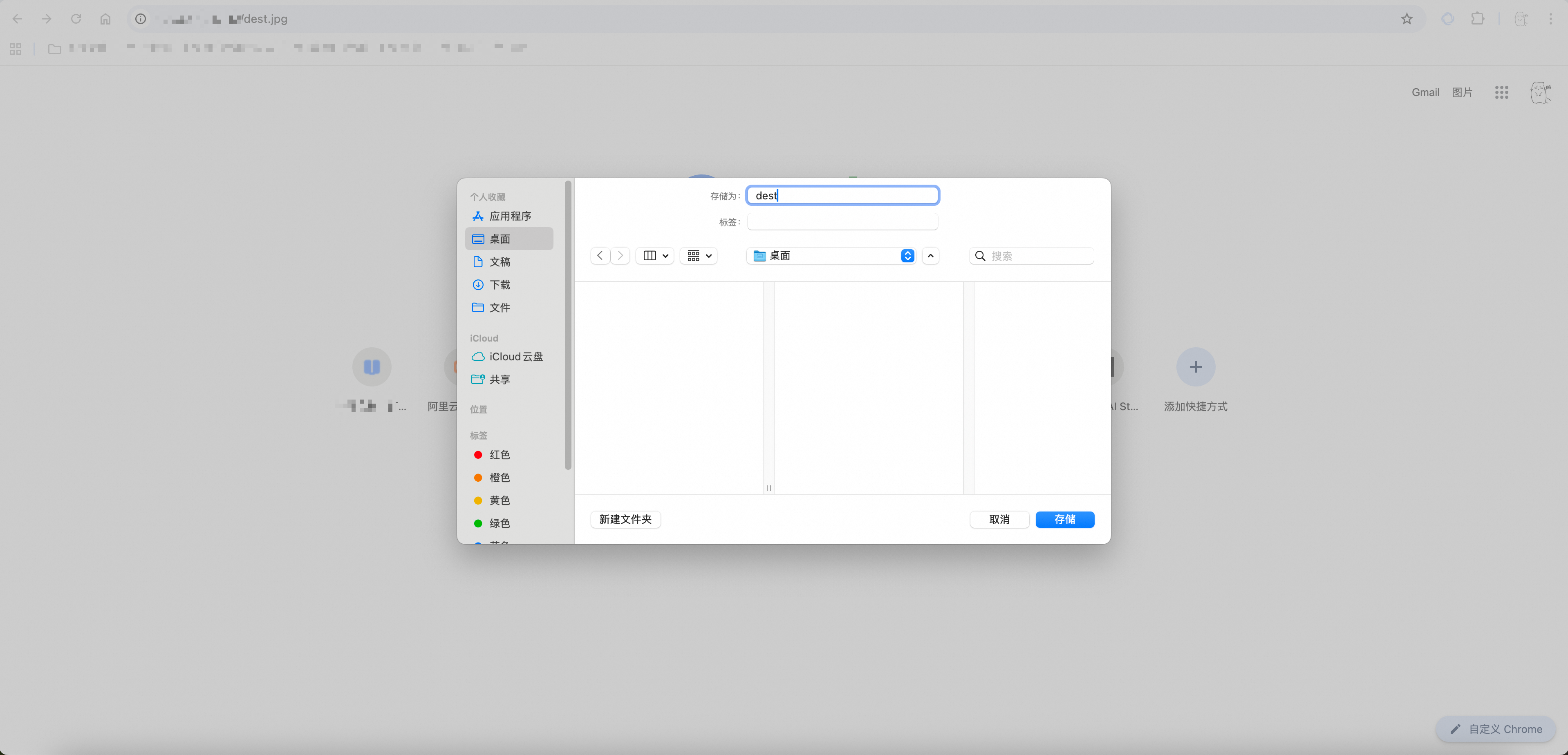Open iCloud云盘 in the sidebar
1568x755 pixels.
coord(515,357)
